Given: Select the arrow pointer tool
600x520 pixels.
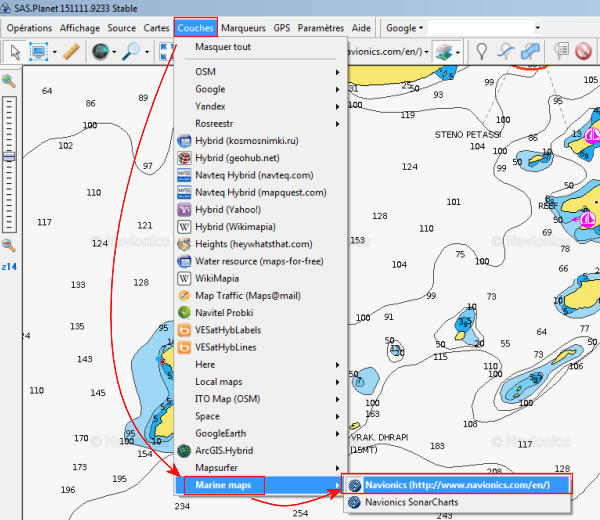Looking at the screenshot, I should coord(15,52).
